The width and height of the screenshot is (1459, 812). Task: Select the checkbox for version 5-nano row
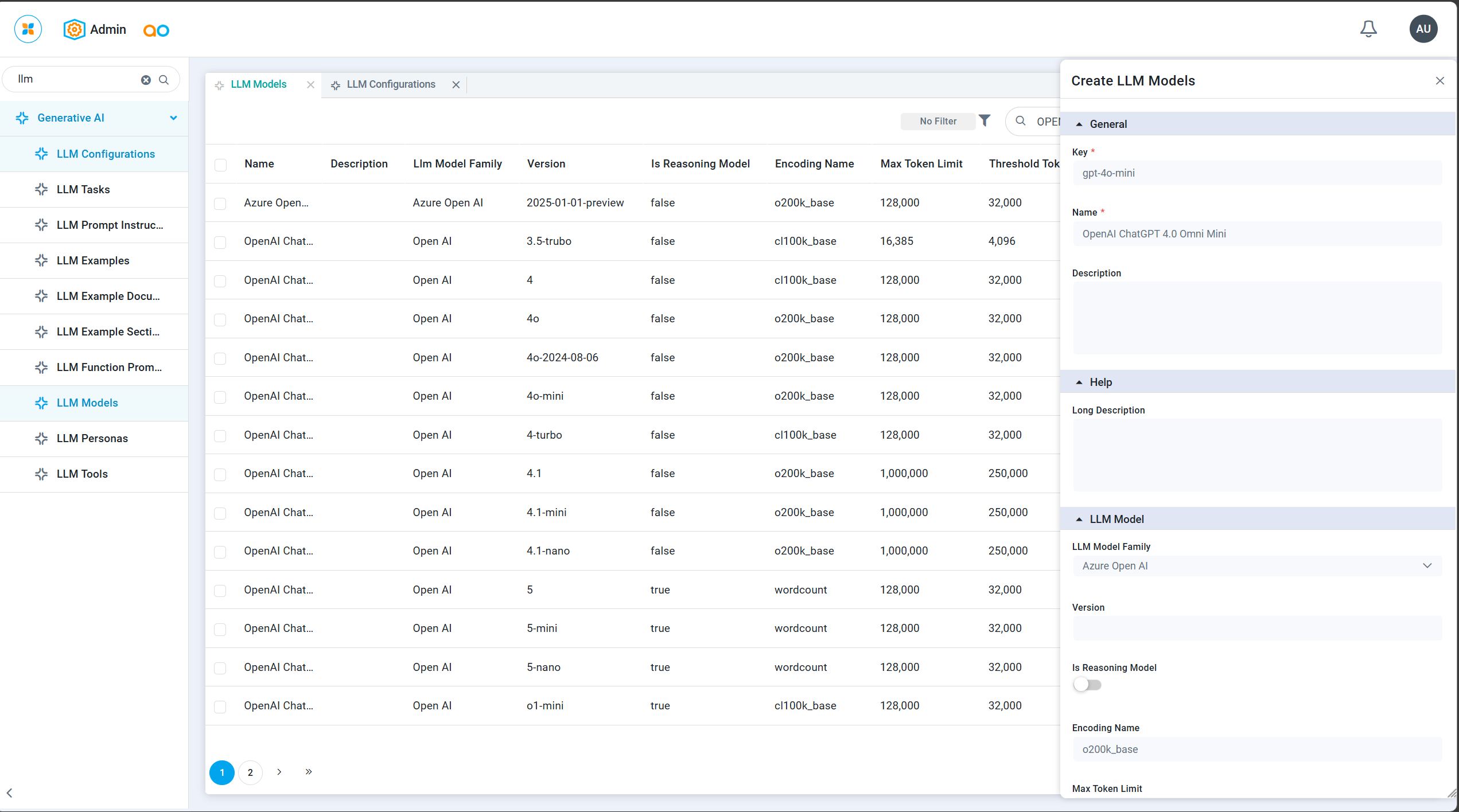tap(220, 668)
